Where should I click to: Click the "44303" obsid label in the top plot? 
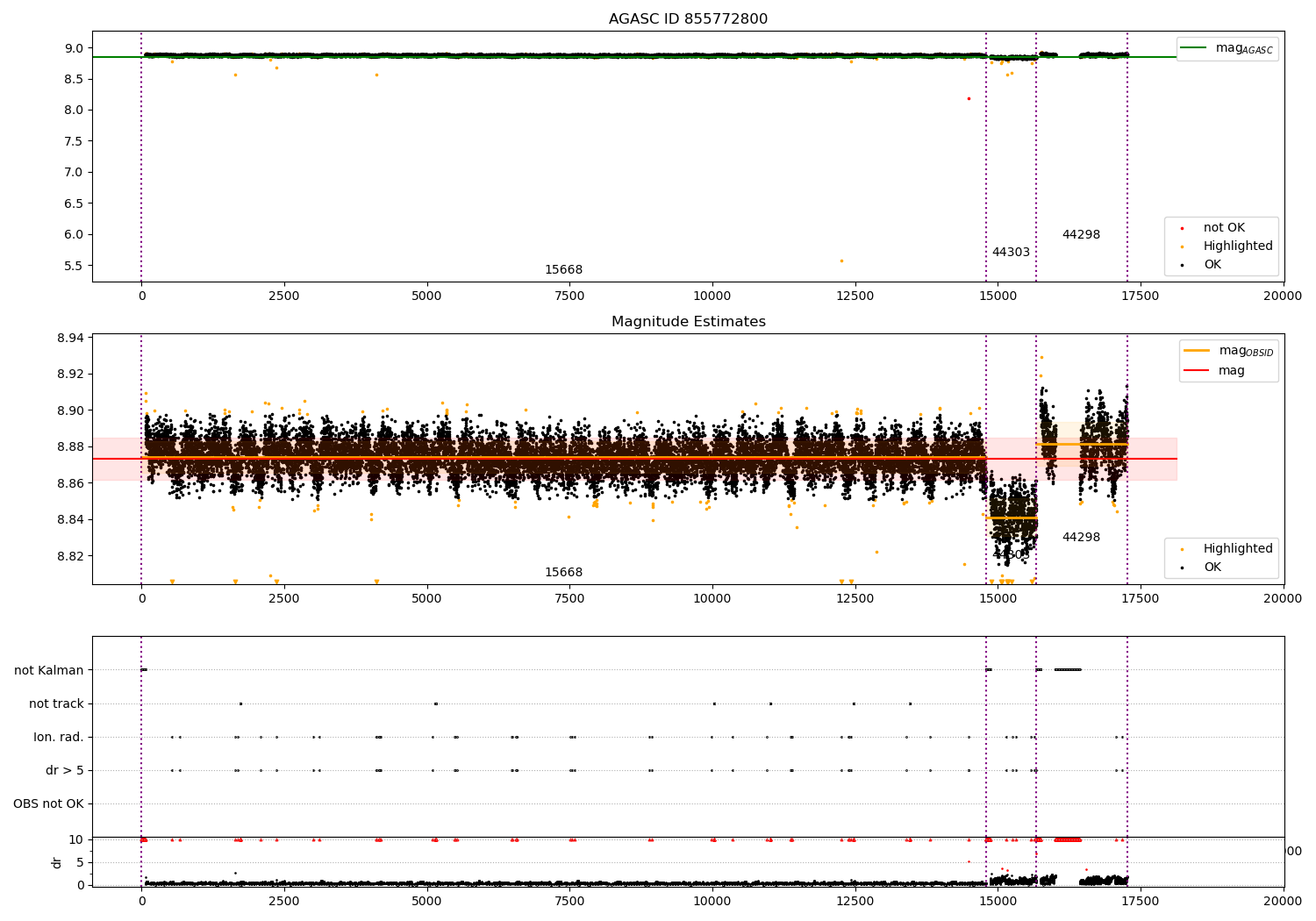pyautogui.click(x=1011, y=253)
